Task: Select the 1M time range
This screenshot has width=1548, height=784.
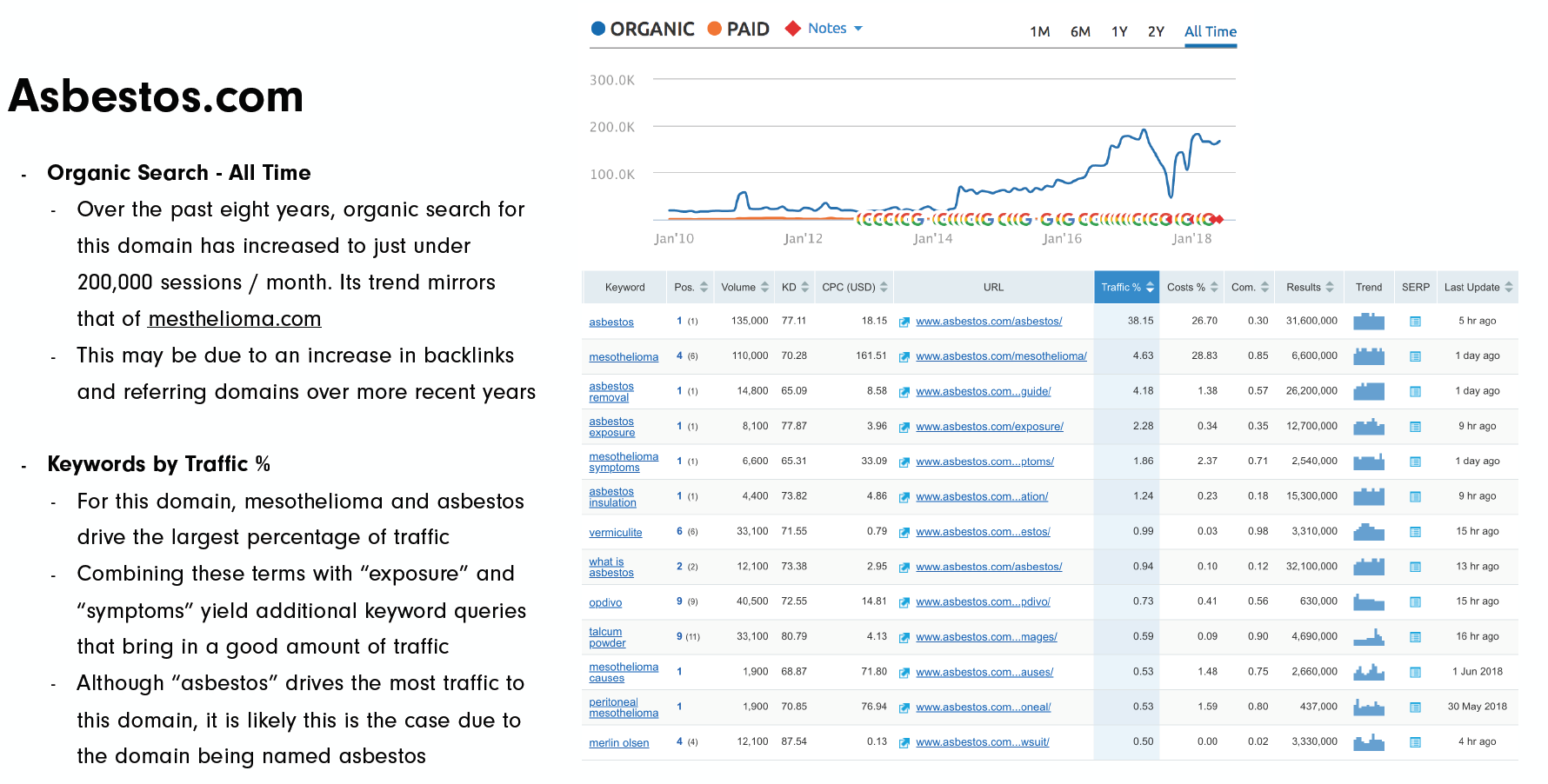Action: click(1040, 32)
